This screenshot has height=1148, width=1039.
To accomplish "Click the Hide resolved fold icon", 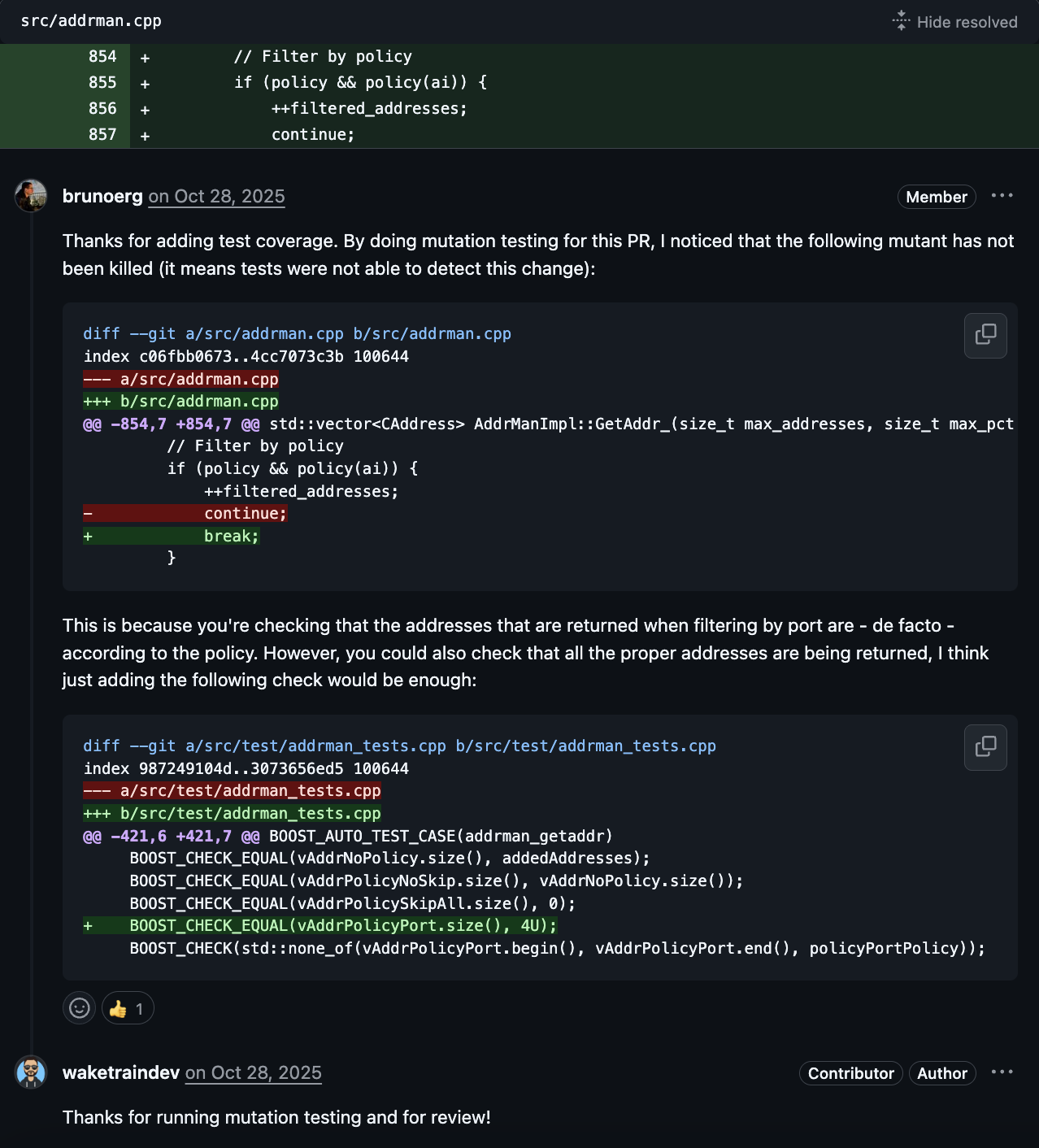I will [900, 21].
